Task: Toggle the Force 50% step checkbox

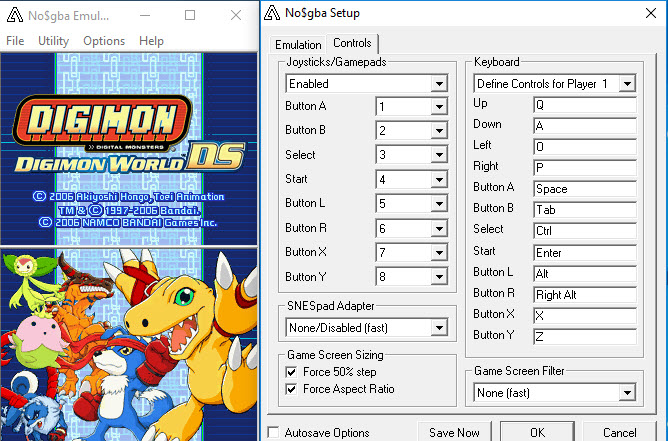Action: coord(289,371)
